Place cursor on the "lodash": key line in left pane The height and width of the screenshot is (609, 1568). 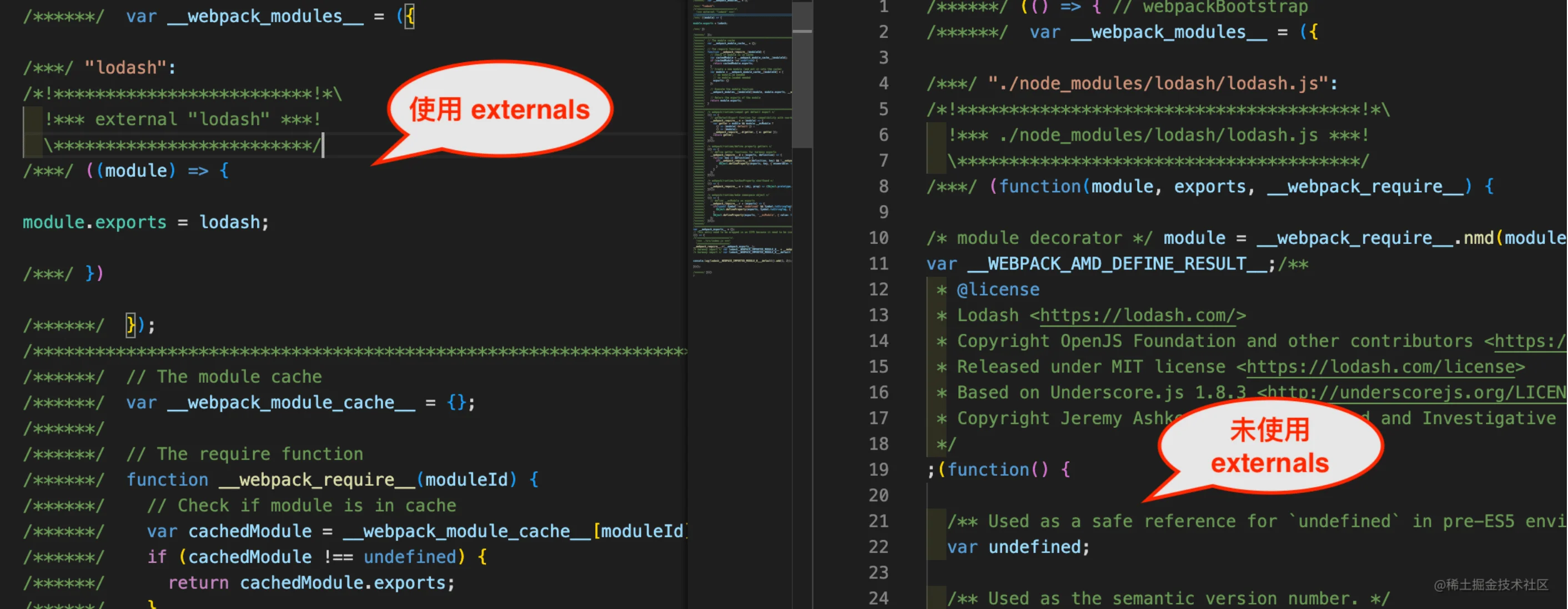coord(100,68)
